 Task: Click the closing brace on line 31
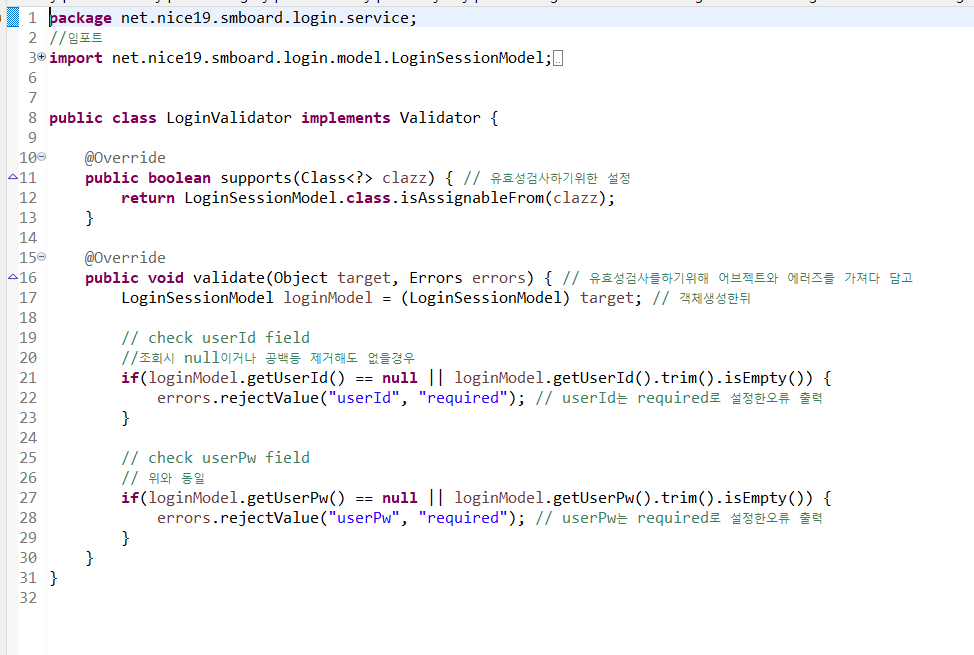53,578
